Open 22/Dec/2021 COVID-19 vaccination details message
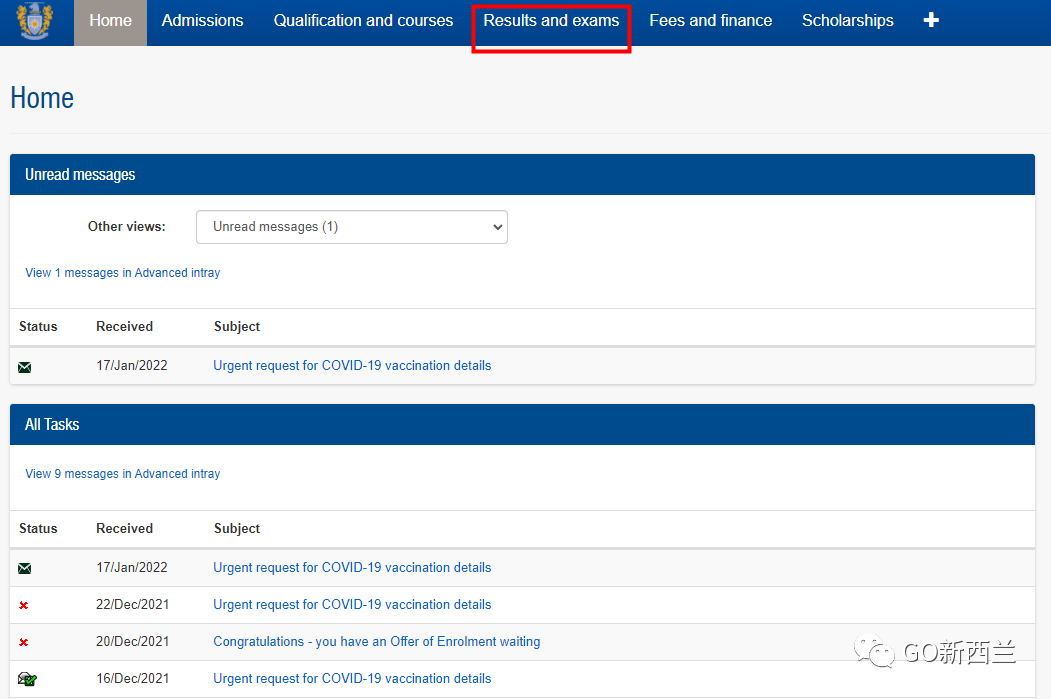The height and width of the screenshot is (699, 1051). pyautogui.click(x=352, y=605)
